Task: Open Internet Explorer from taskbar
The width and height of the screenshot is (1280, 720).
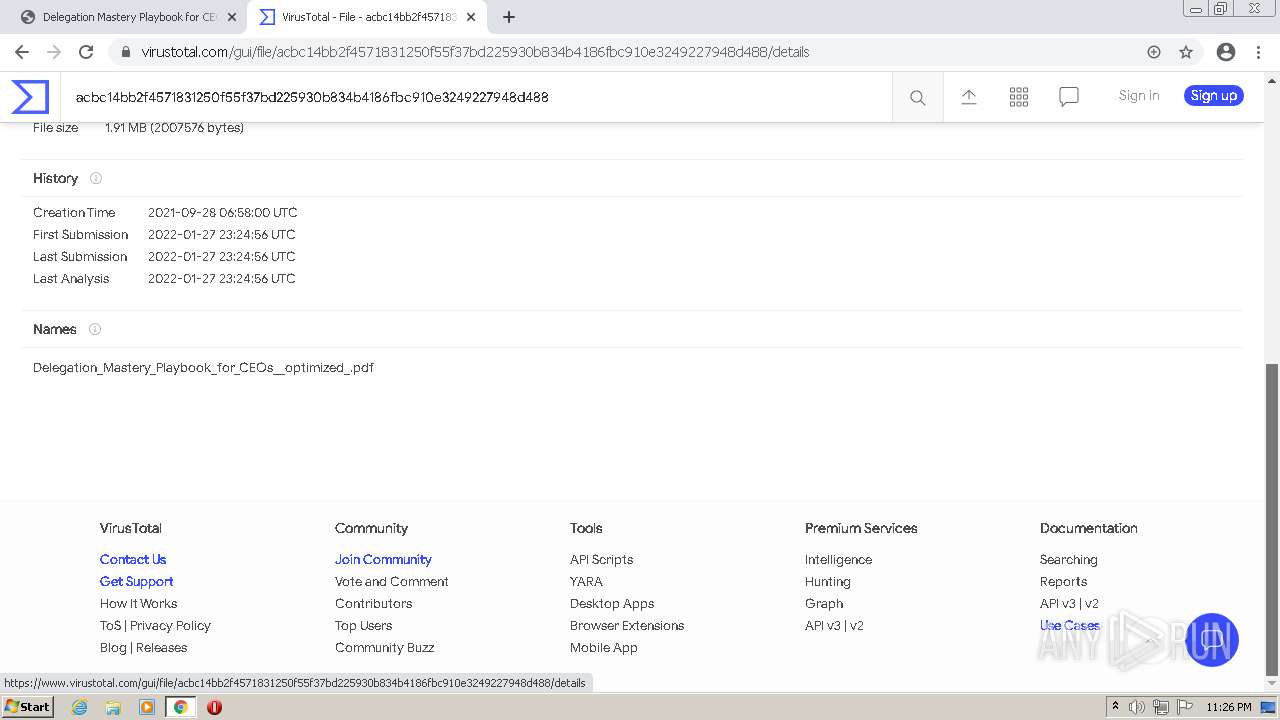Action: (x=80, y=707)
